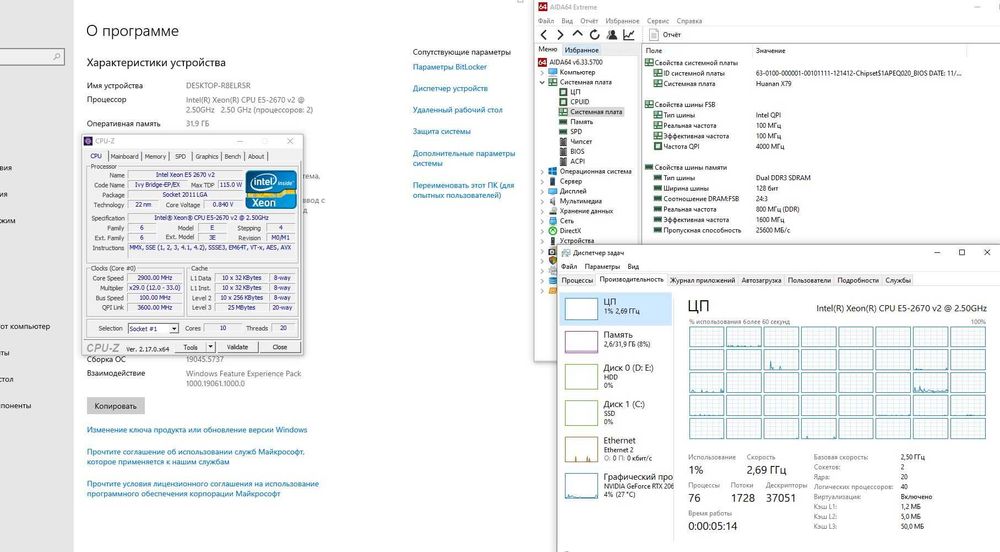Image resolution: width=1000 pixels, height=552 pixels.
Task: Click Huanan X79 value in AIDA64
Action: (774, 84)
